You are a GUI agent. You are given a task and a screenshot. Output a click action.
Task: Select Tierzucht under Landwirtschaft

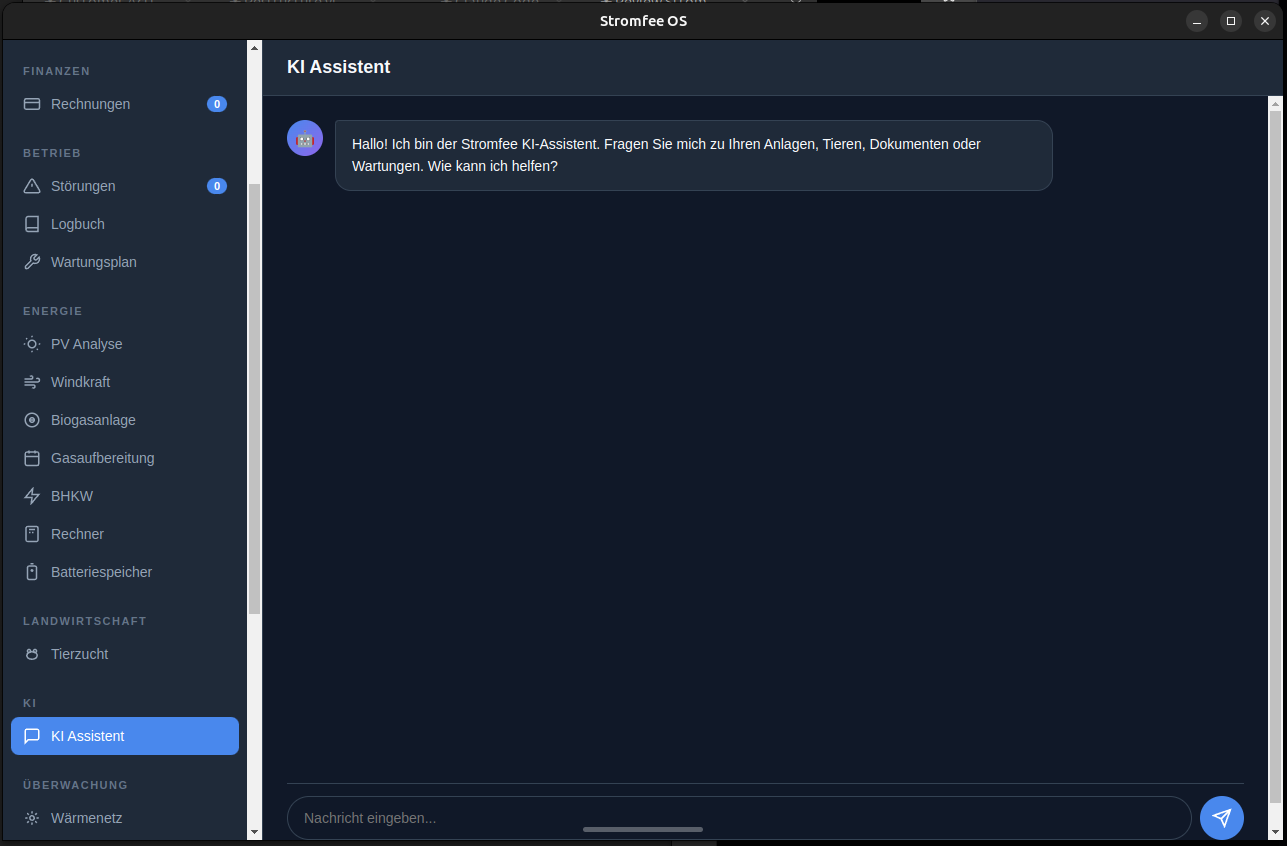click(x=79, y=654)
